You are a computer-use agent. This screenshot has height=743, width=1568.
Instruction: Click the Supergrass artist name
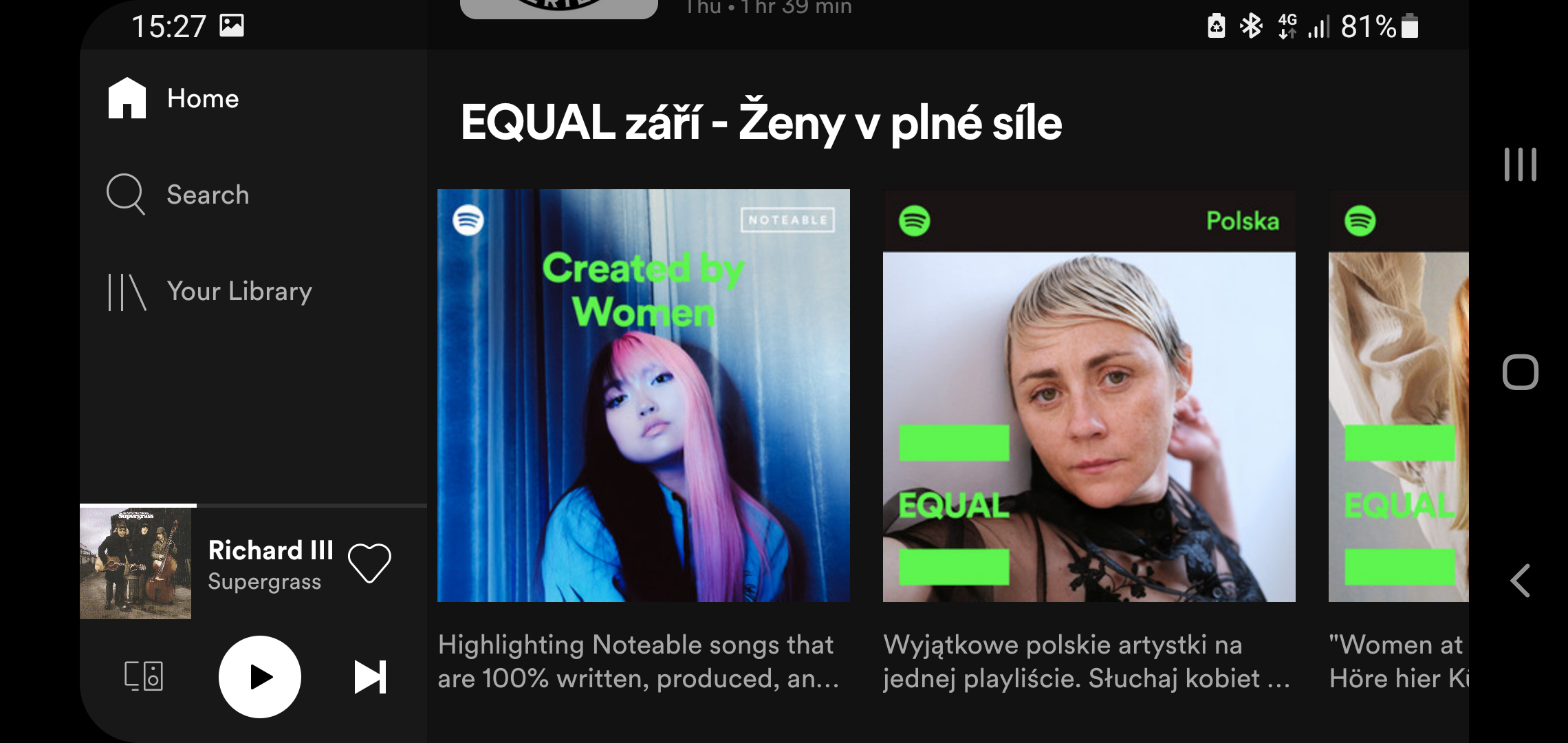[265, 582]
